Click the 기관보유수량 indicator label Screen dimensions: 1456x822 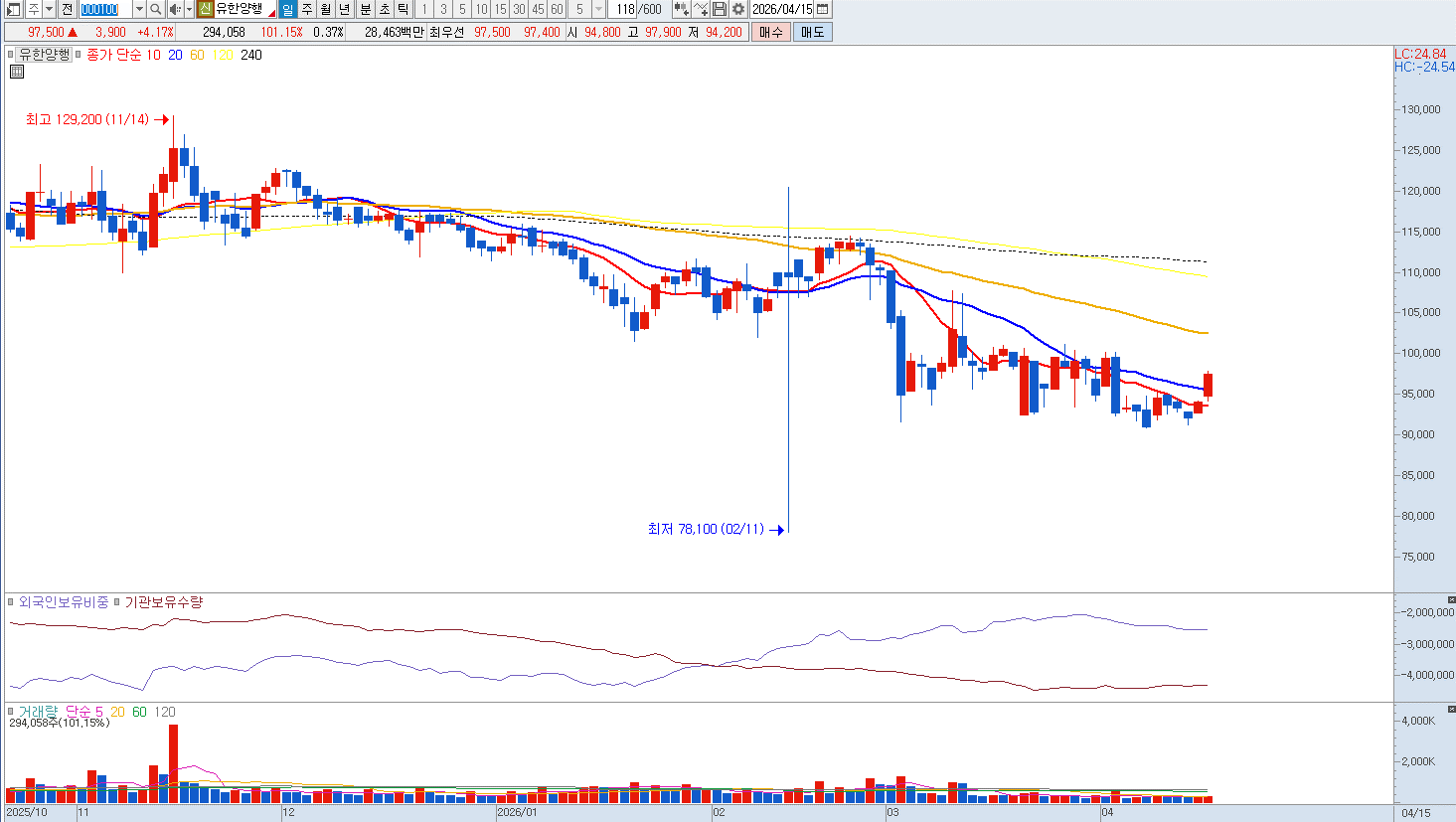(163, 602)
